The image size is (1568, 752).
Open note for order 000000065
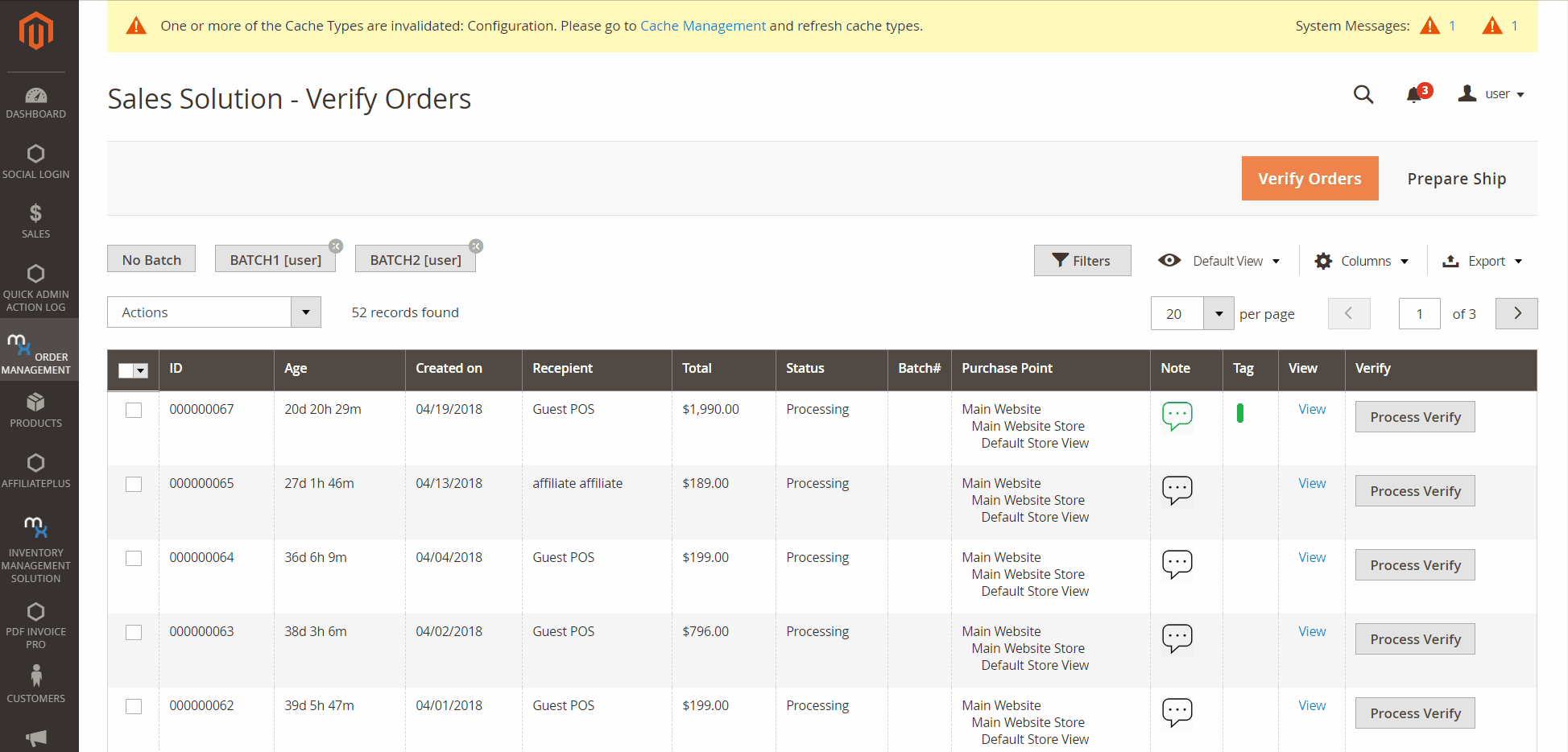tap(1177, 490)
